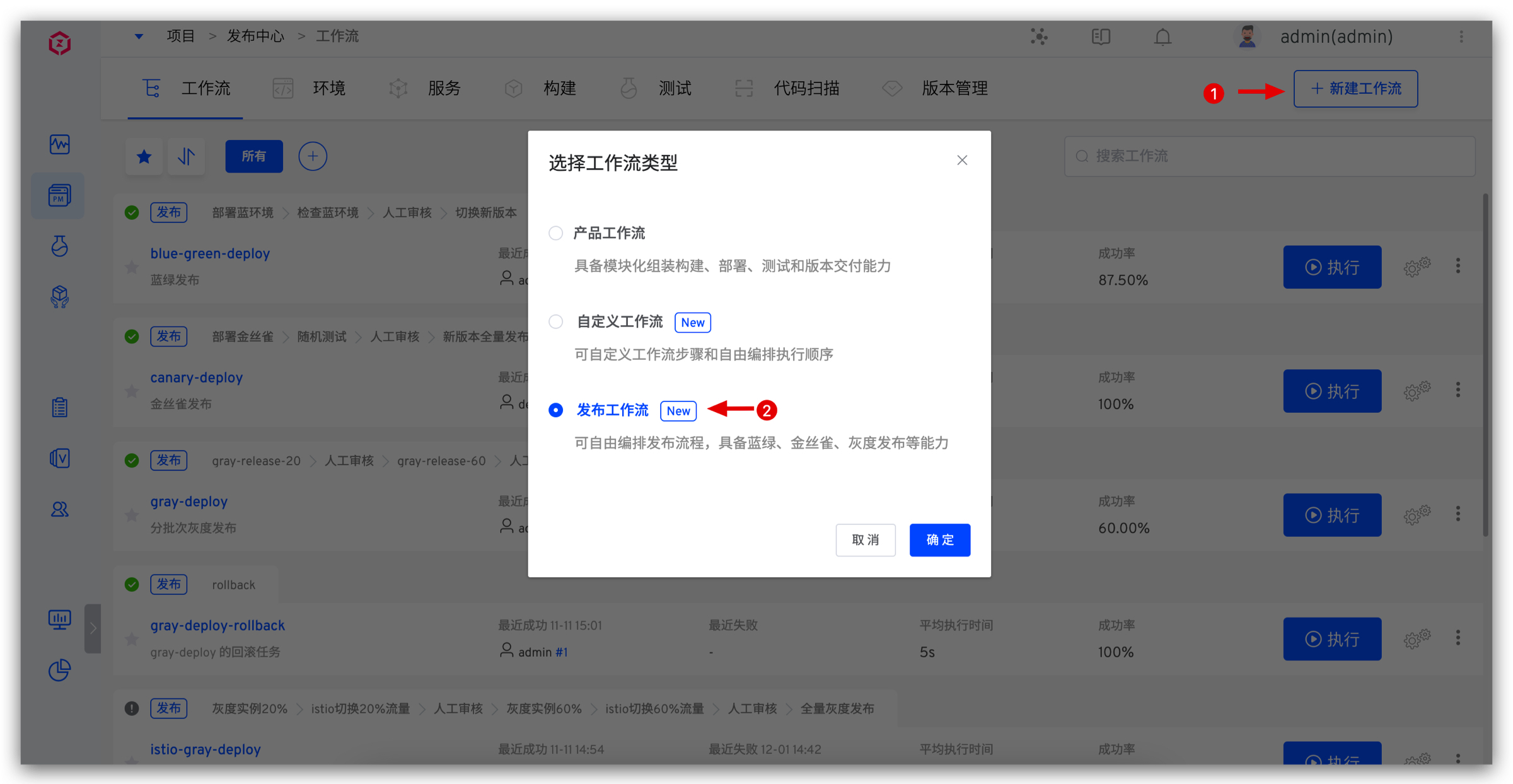Click the 取消 cancel button
Viewport: 1513px width, 784px height.
click(x=865, y=540)
